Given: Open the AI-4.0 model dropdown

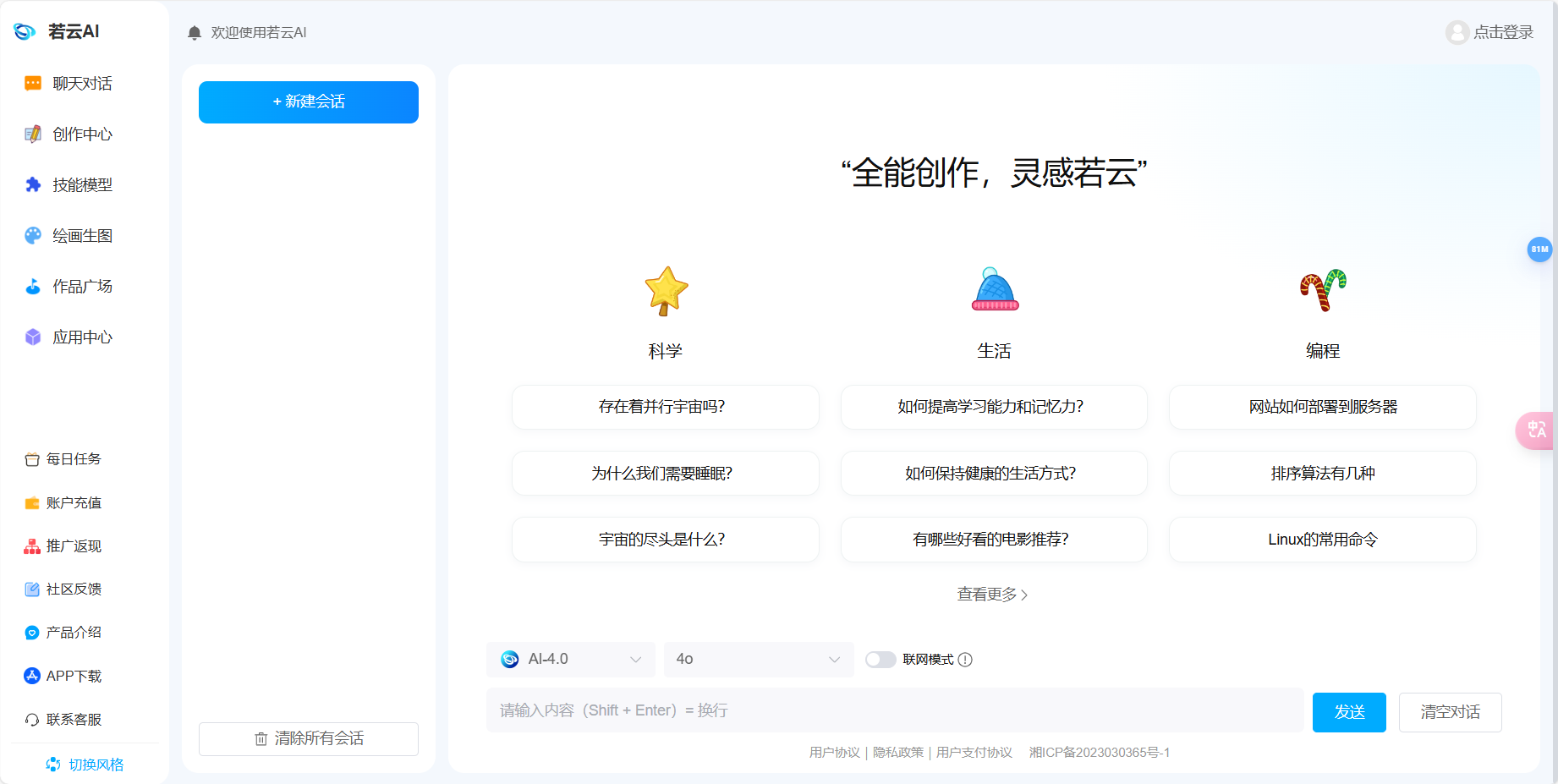Looking at the screenshot, I should point(570,660).
